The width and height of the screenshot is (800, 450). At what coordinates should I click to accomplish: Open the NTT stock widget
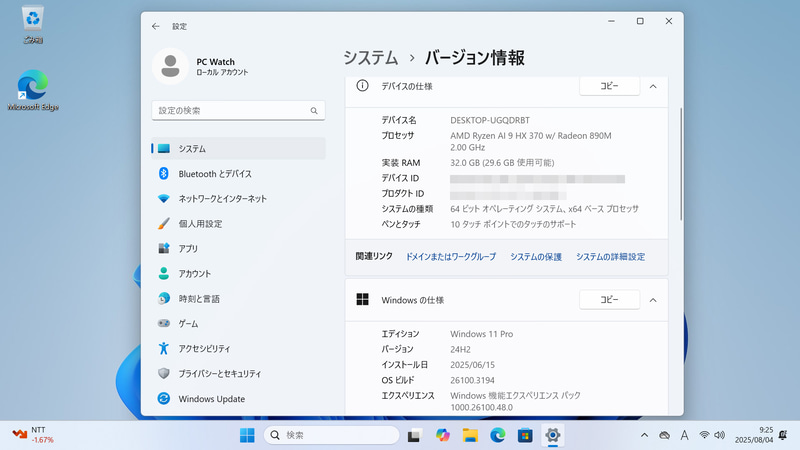click(33, 435)
